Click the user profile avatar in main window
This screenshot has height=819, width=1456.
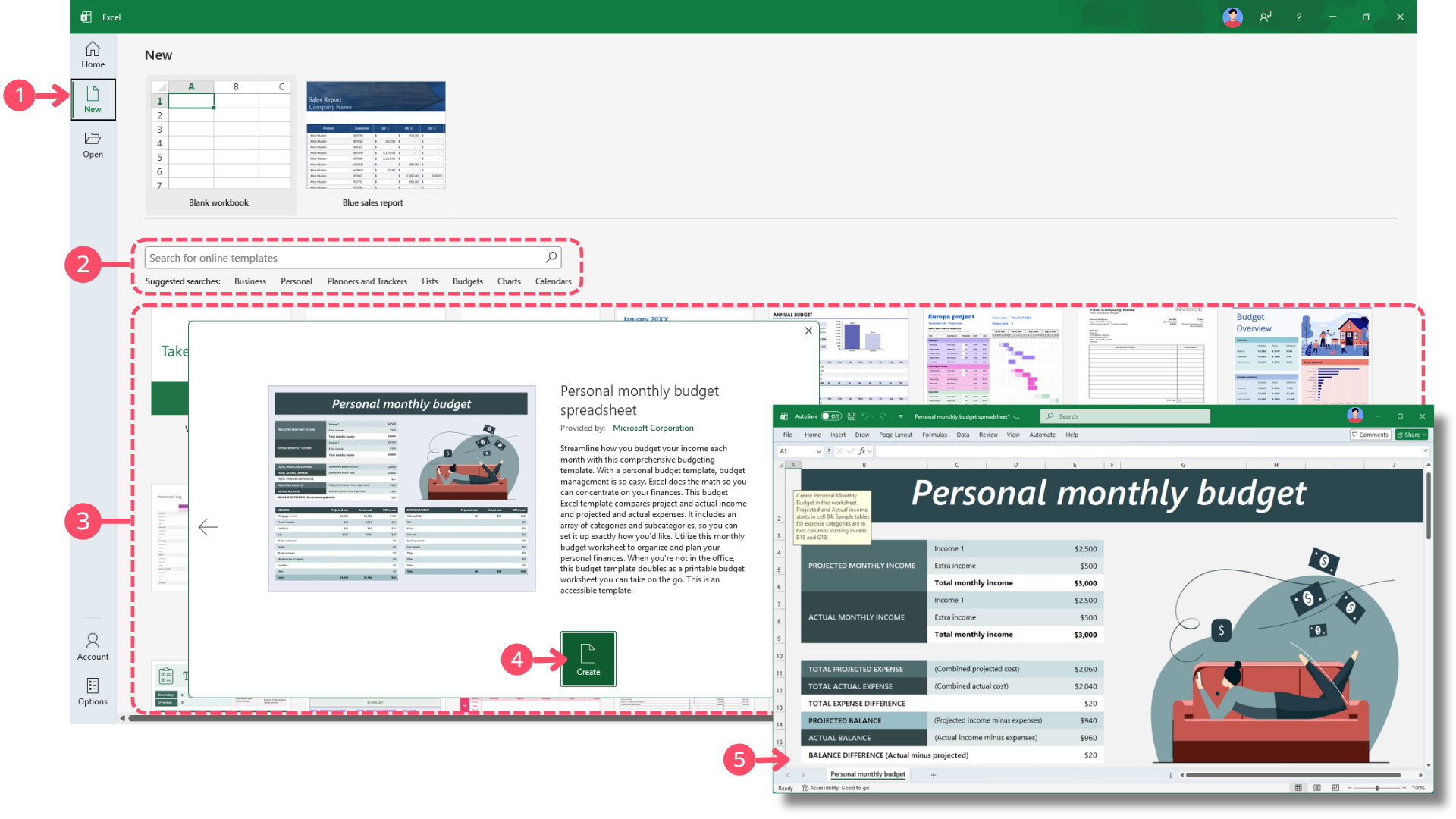point(1232,17)
